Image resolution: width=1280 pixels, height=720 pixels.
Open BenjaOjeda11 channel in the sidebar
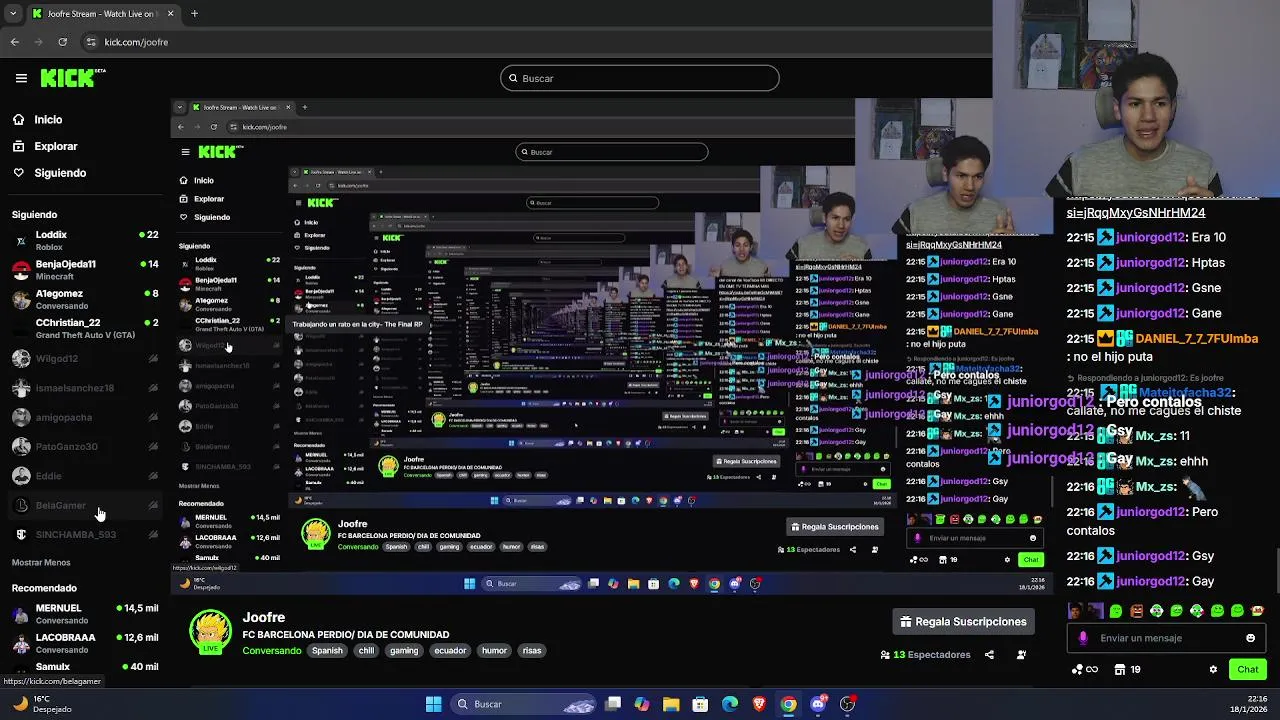pos(85,270)
